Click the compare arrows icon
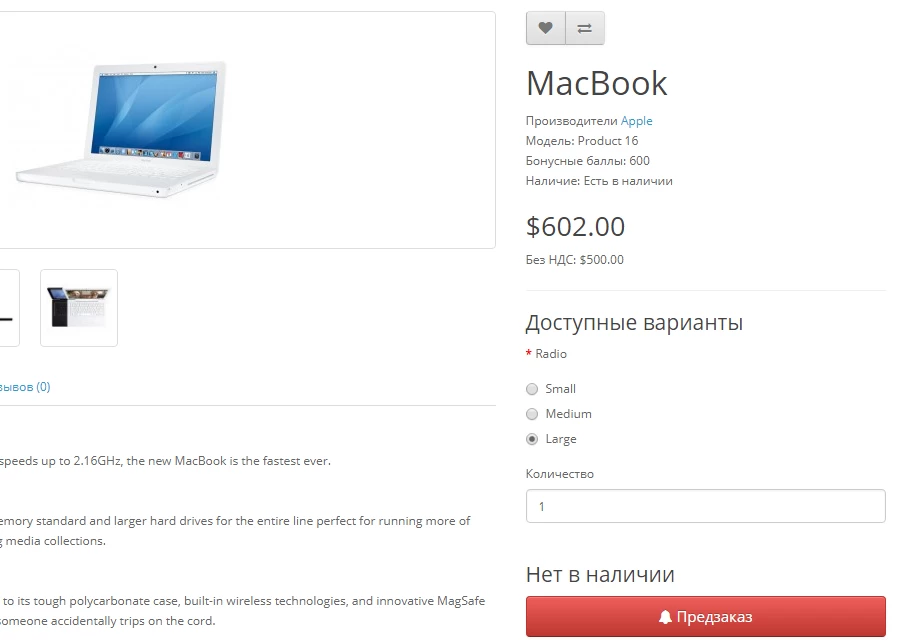Screen dimensions: 899x644 click(x=585, y=28)
